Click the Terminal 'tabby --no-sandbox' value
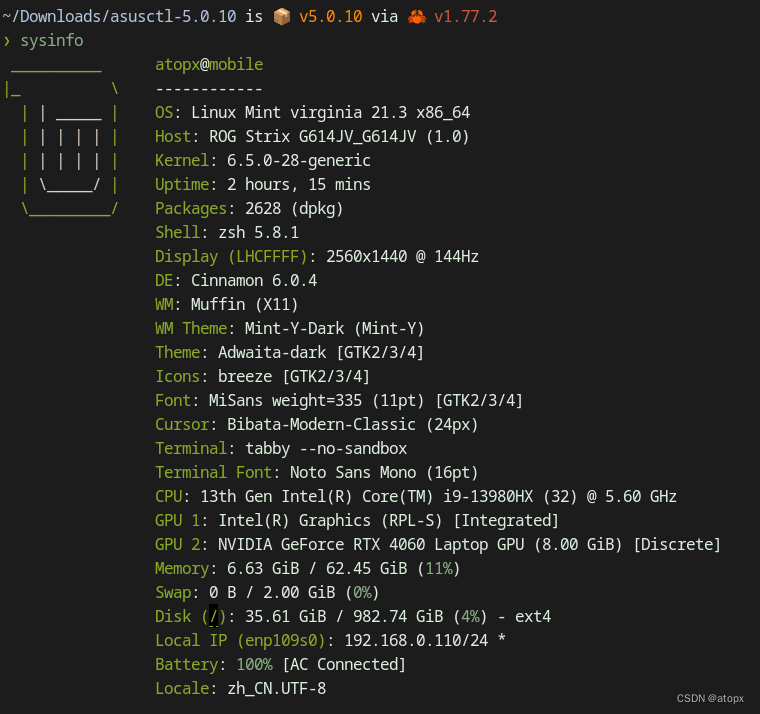 click(x=326, y=449)
